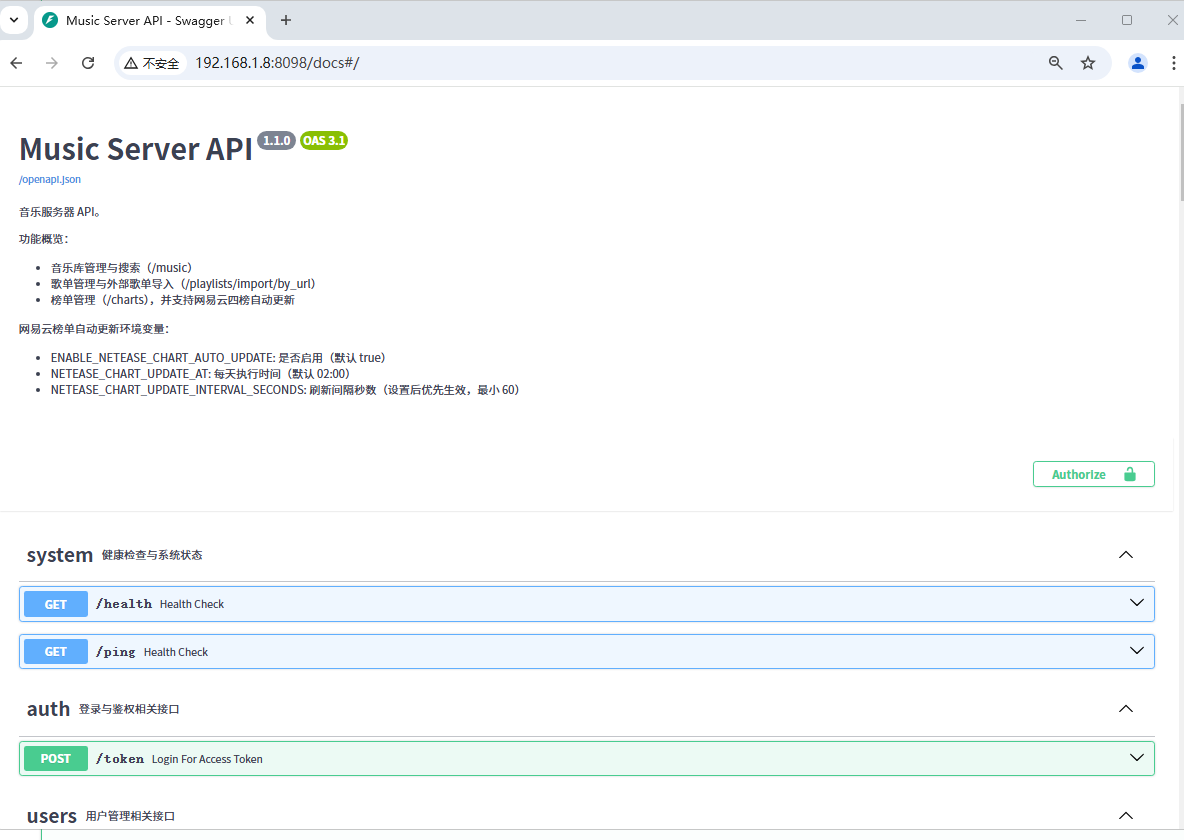This screenshot has height=840, width=1184.
Task: Open the browser profile avatar icon
Action: coord(1138,62)
